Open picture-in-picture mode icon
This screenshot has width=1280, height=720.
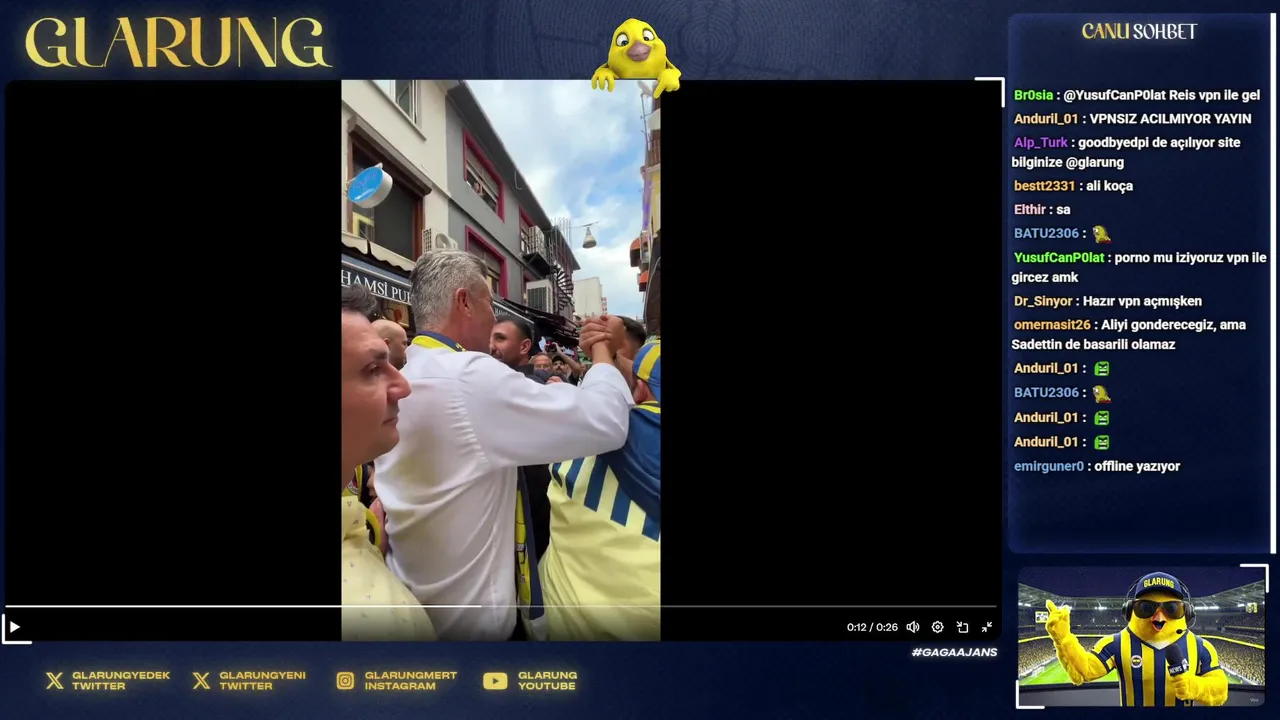pos(962,627)
